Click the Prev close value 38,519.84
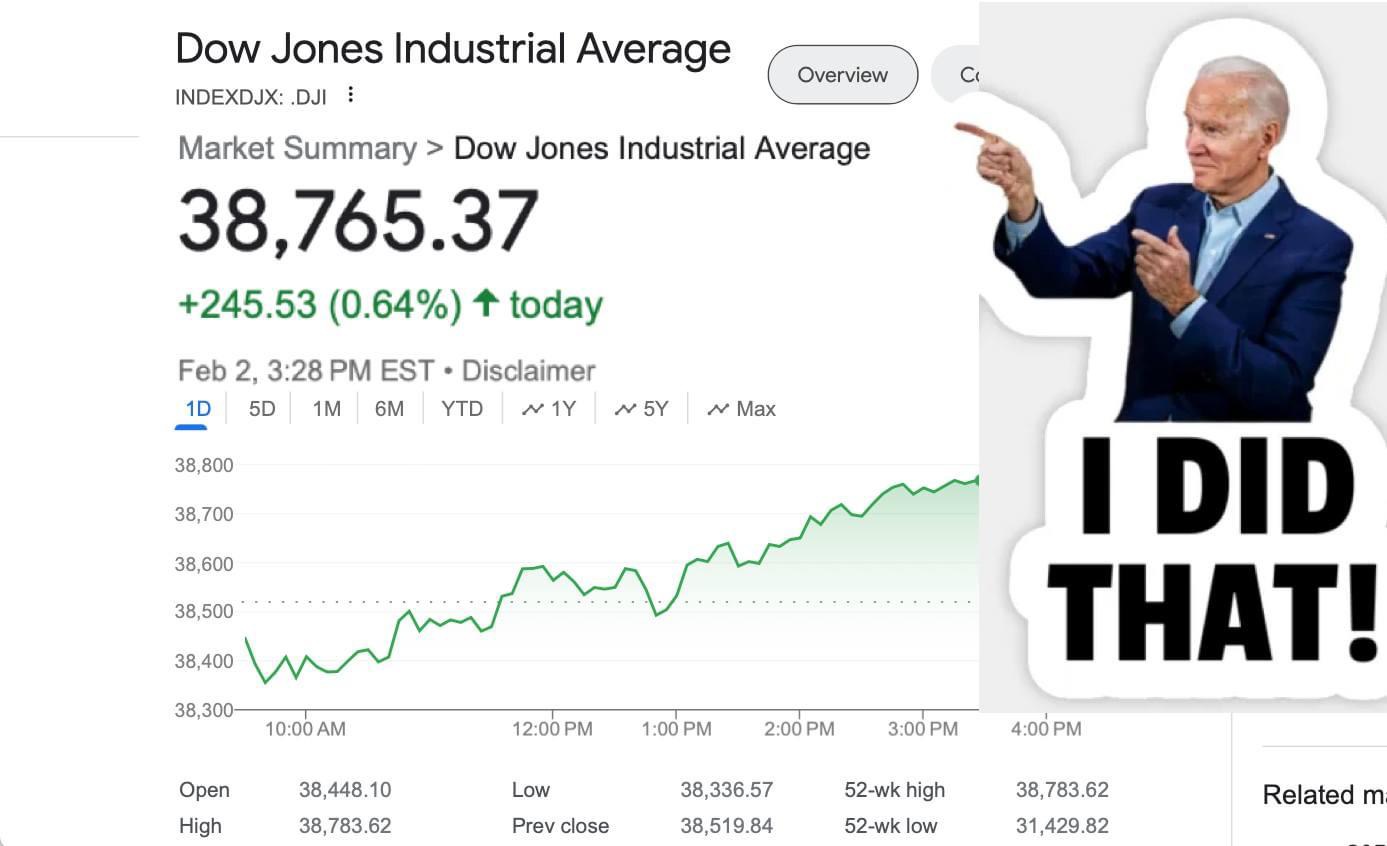This screenshot has width=1387, height=846. pos(726,827)
